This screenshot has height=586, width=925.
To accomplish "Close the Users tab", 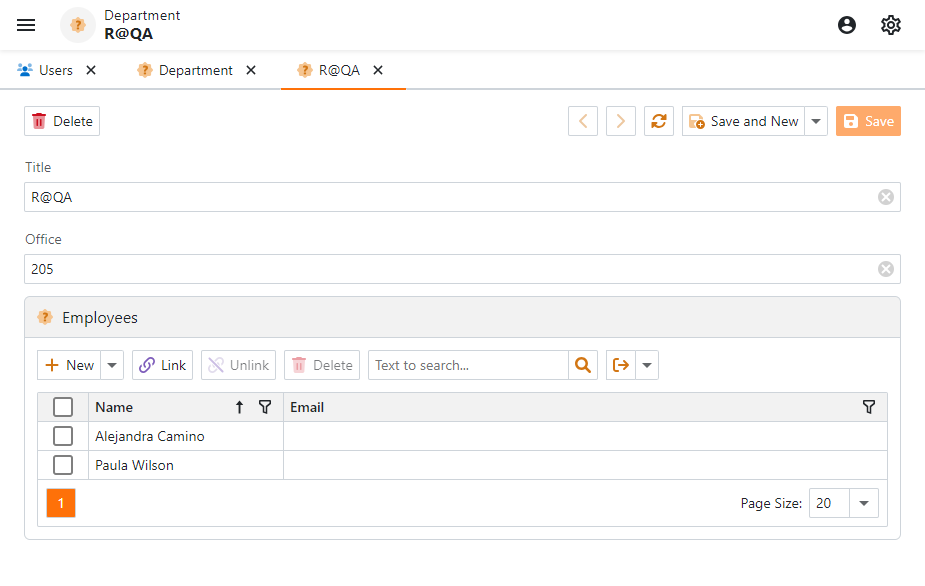I will [91, 70].
